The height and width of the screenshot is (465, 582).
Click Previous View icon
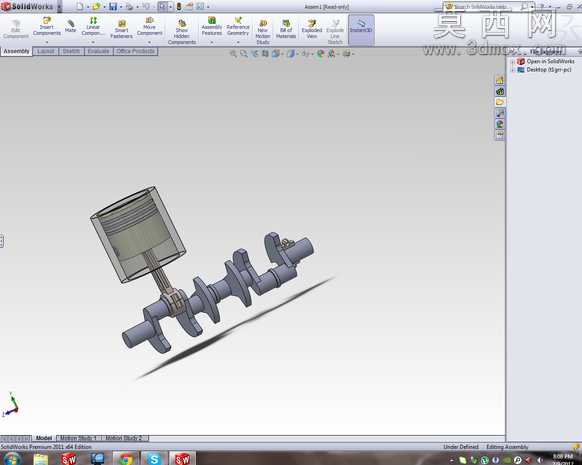click(254, 54)
